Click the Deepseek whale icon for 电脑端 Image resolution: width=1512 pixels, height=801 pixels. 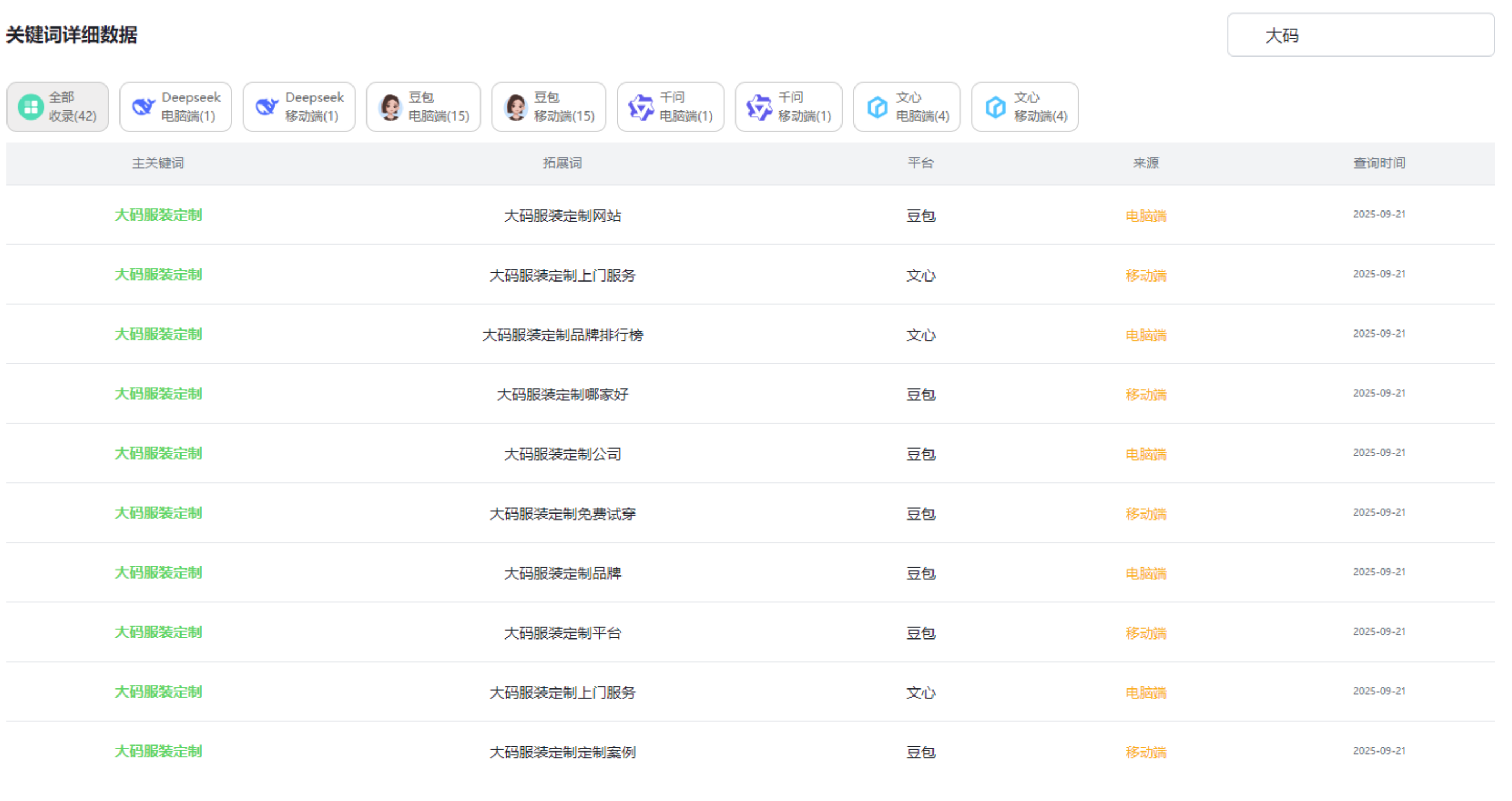[143, 107]
